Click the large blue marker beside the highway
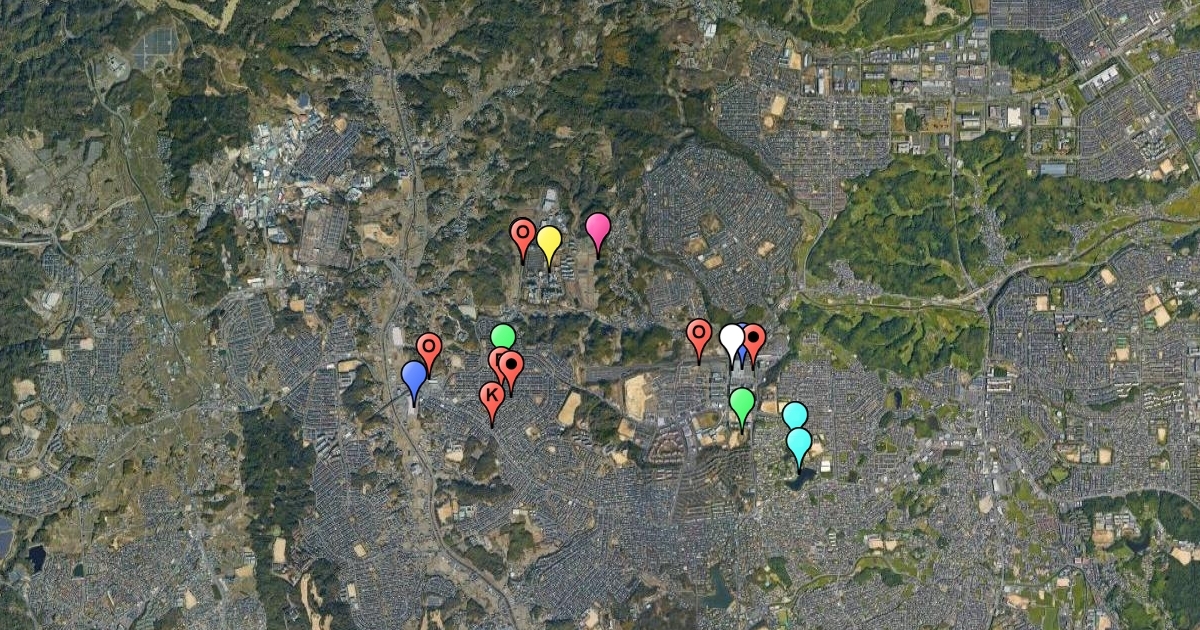 coord(414,377)
